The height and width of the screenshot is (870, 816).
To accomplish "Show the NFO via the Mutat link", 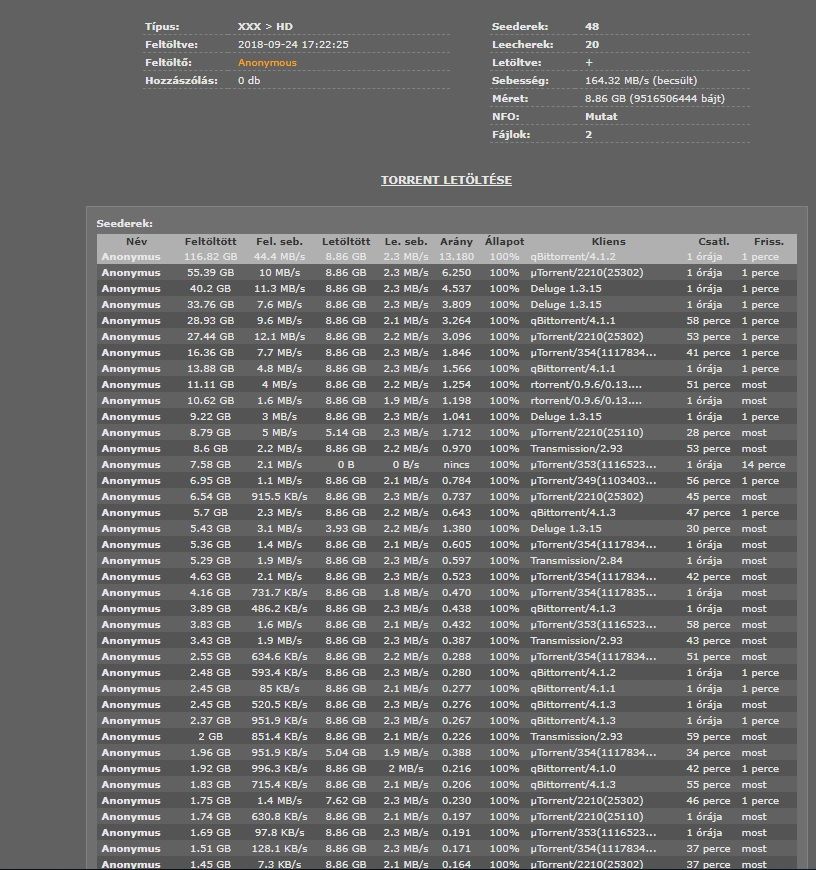I will click(601, 117).
